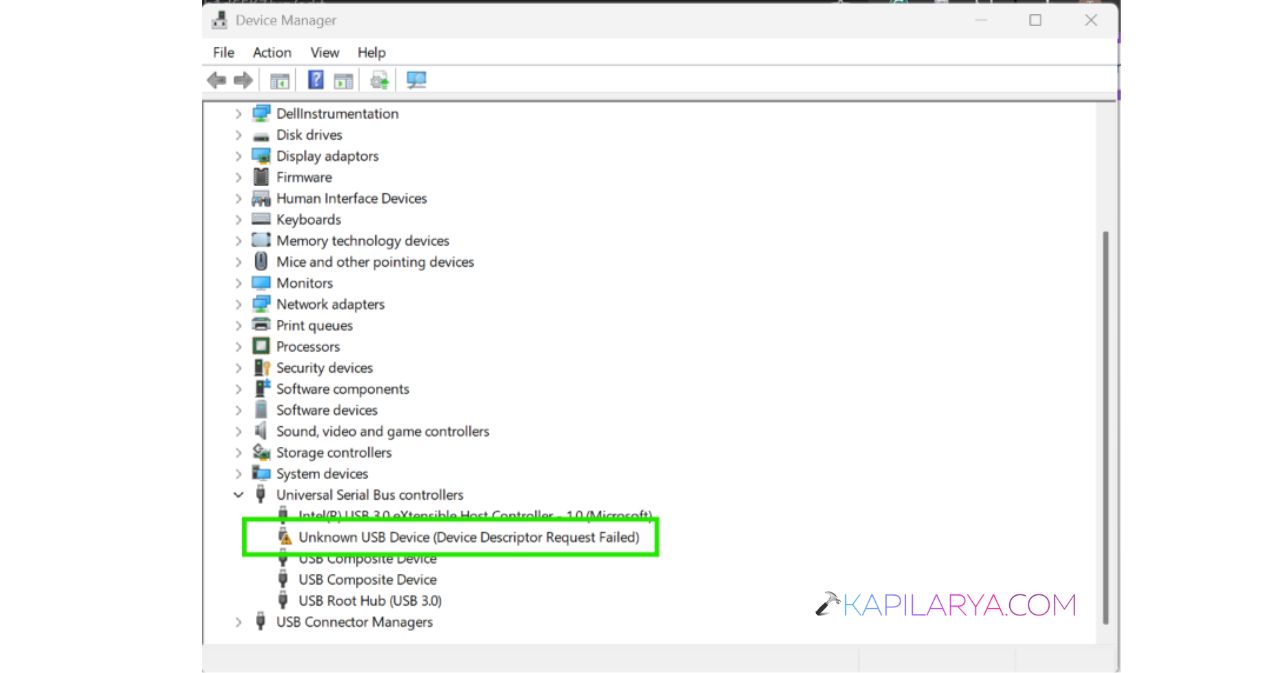This screenshot has width=1280, height=673.
Task: Click the action pane toolbar icon
Action: [344, 81]
